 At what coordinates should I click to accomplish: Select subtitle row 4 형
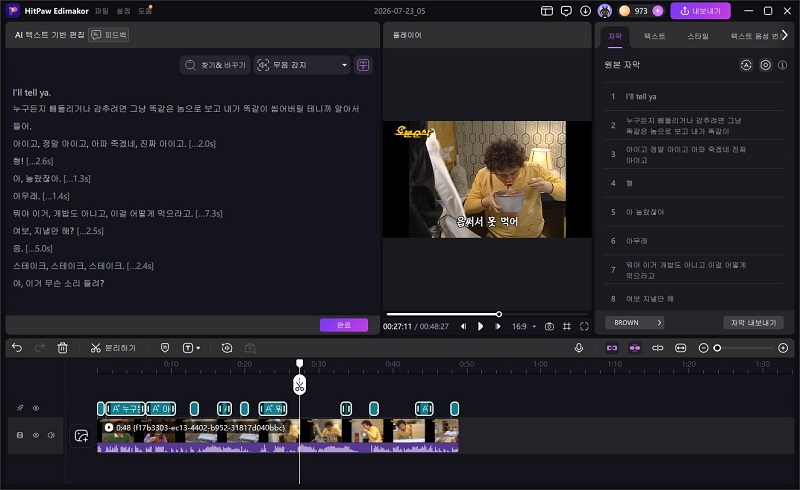point(694,183)
